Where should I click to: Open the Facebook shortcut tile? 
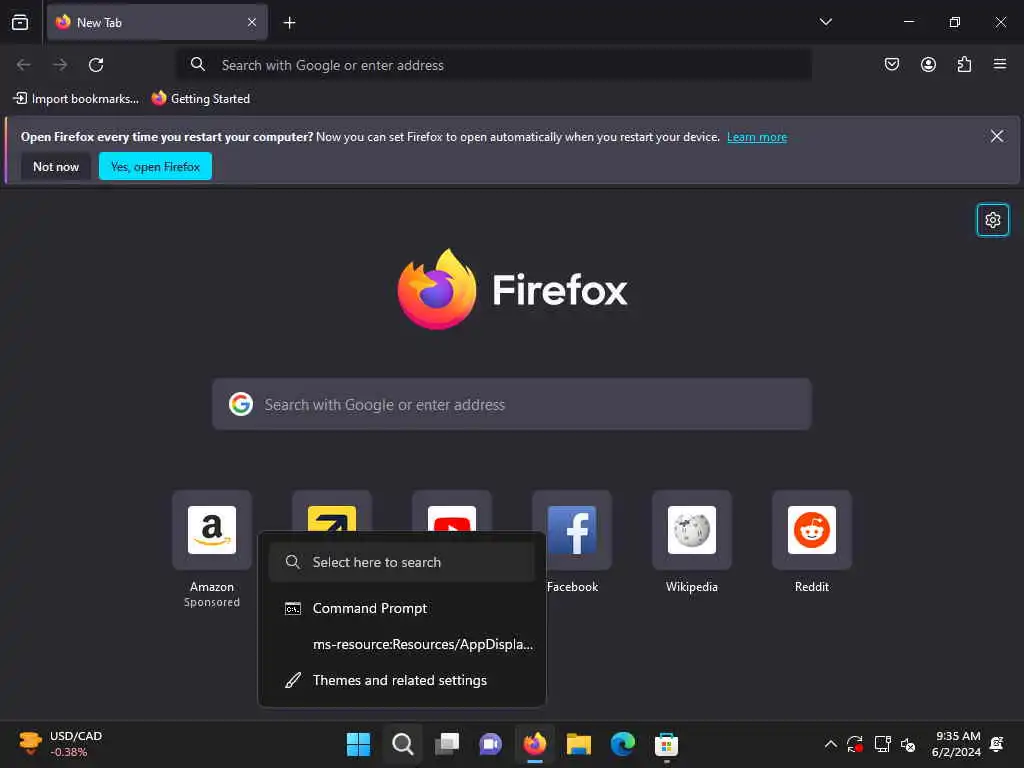coord(572,530)
